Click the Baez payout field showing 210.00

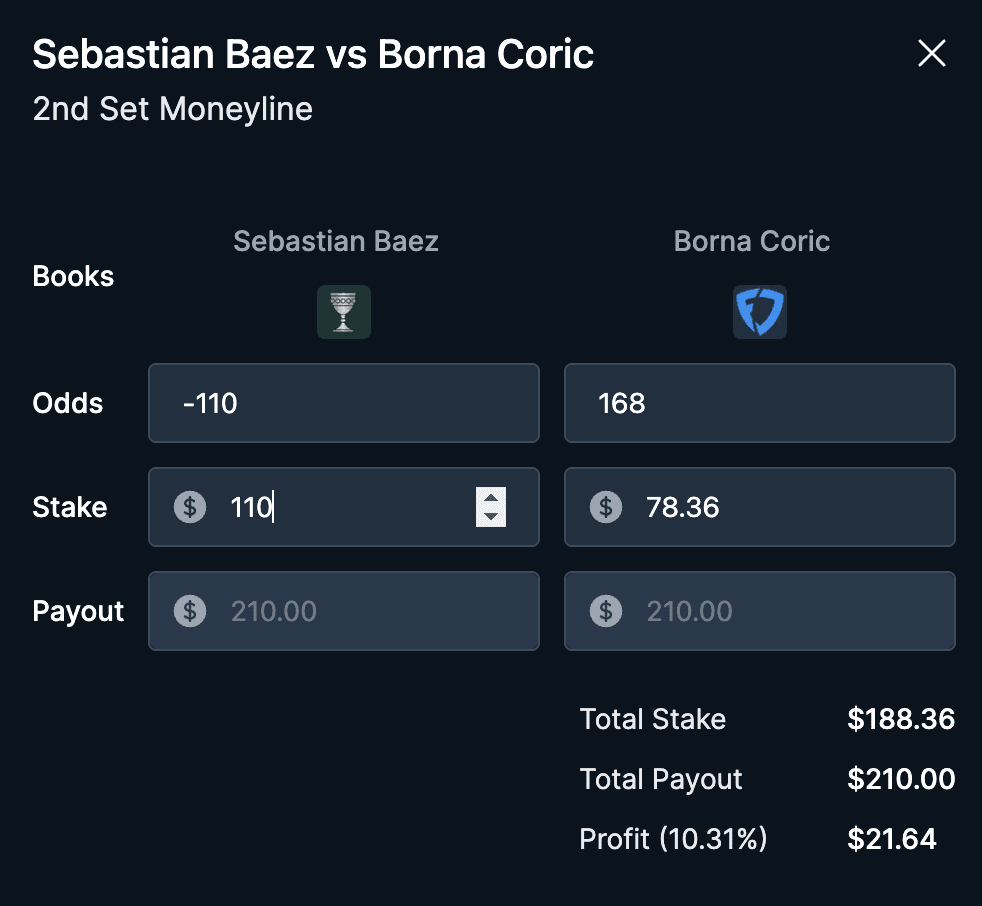tap(344, 611)
